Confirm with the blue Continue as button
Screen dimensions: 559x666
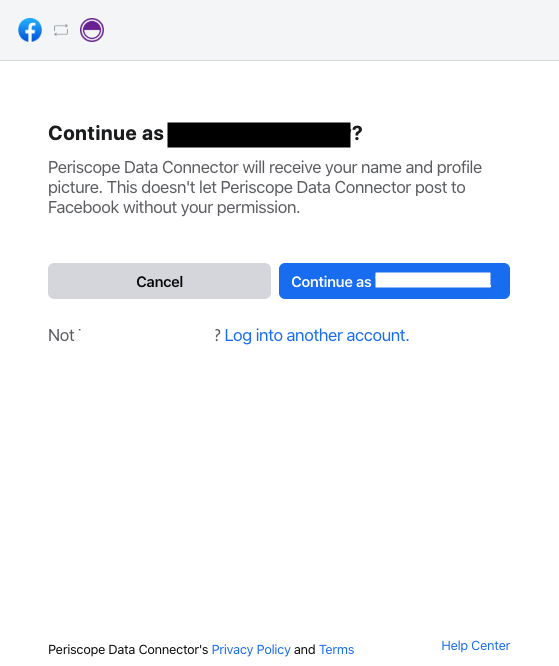coord(394,281)
